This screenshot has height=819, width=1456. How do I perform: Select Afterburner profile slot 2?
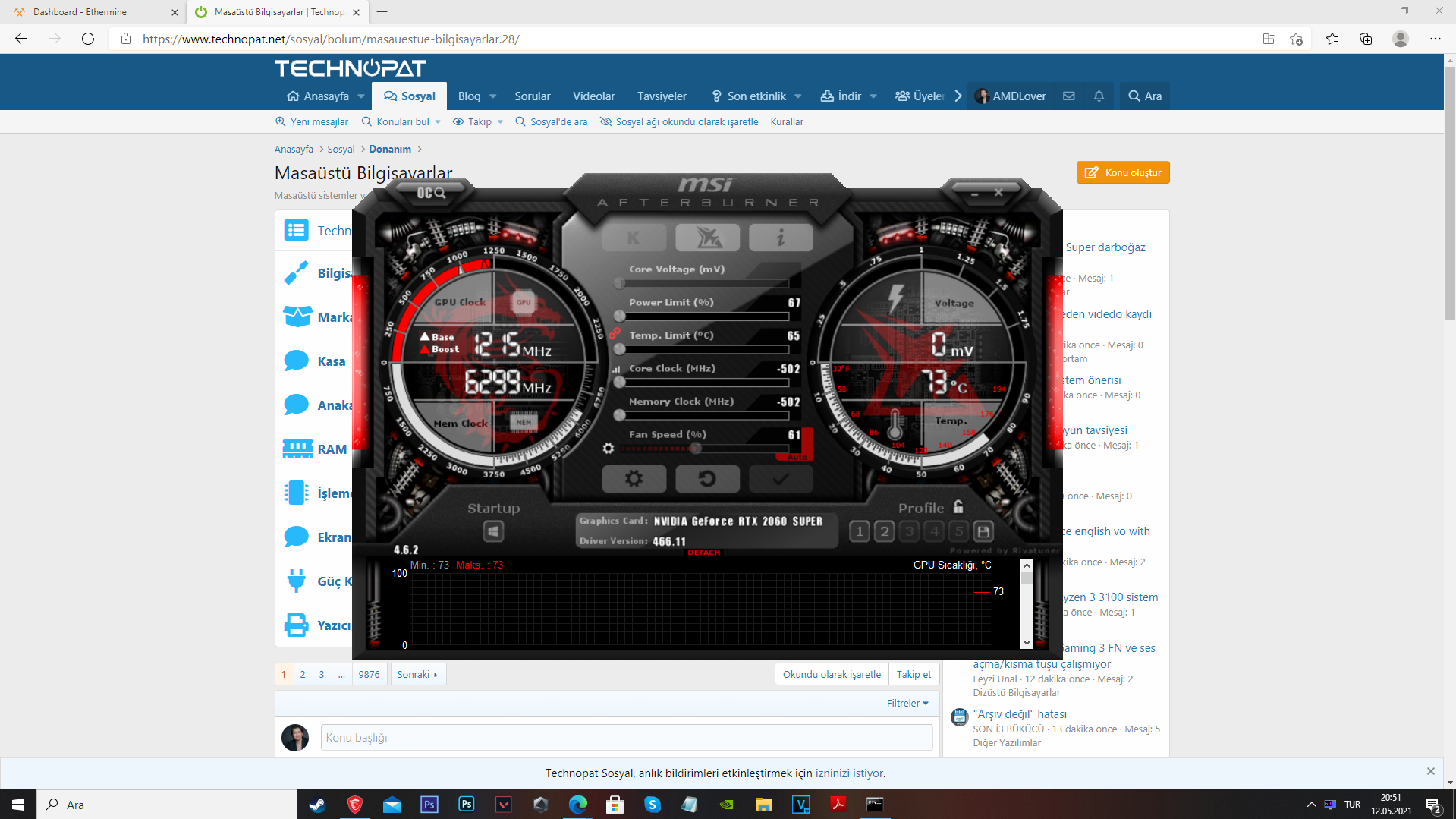click(x=884, y=531)
